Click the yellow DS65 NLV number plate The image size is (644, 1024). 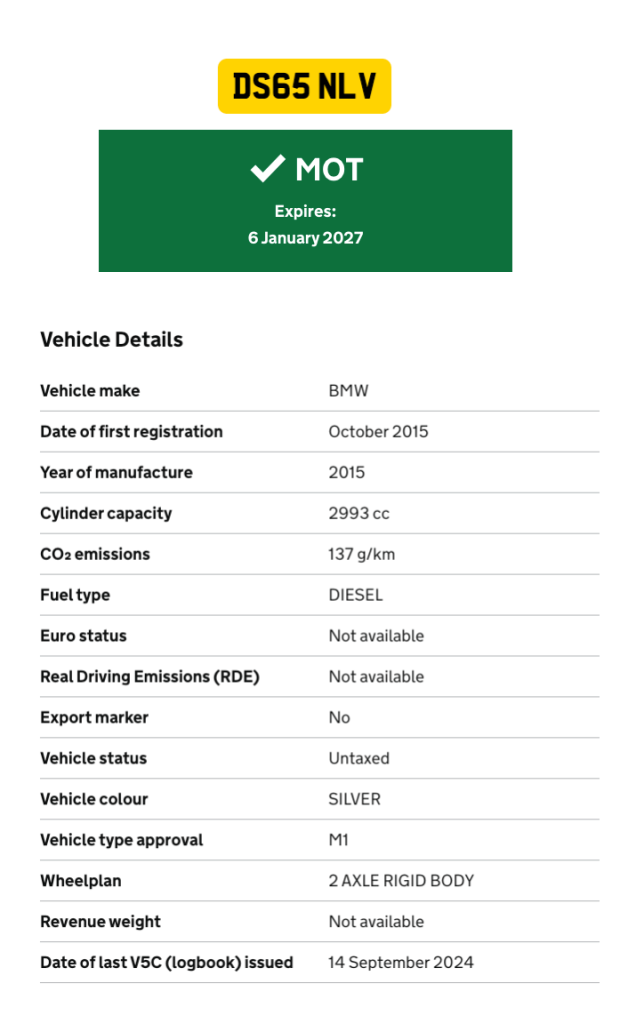[304, 87]
